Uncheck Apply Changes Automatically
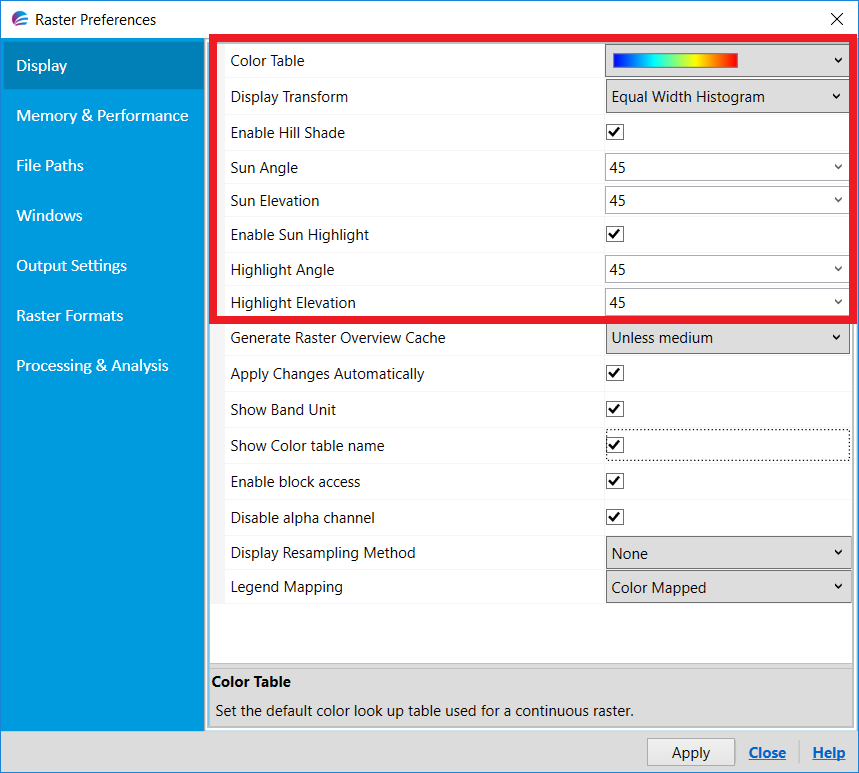The height and width of the screenshot is (773, 859). (614, 372)
